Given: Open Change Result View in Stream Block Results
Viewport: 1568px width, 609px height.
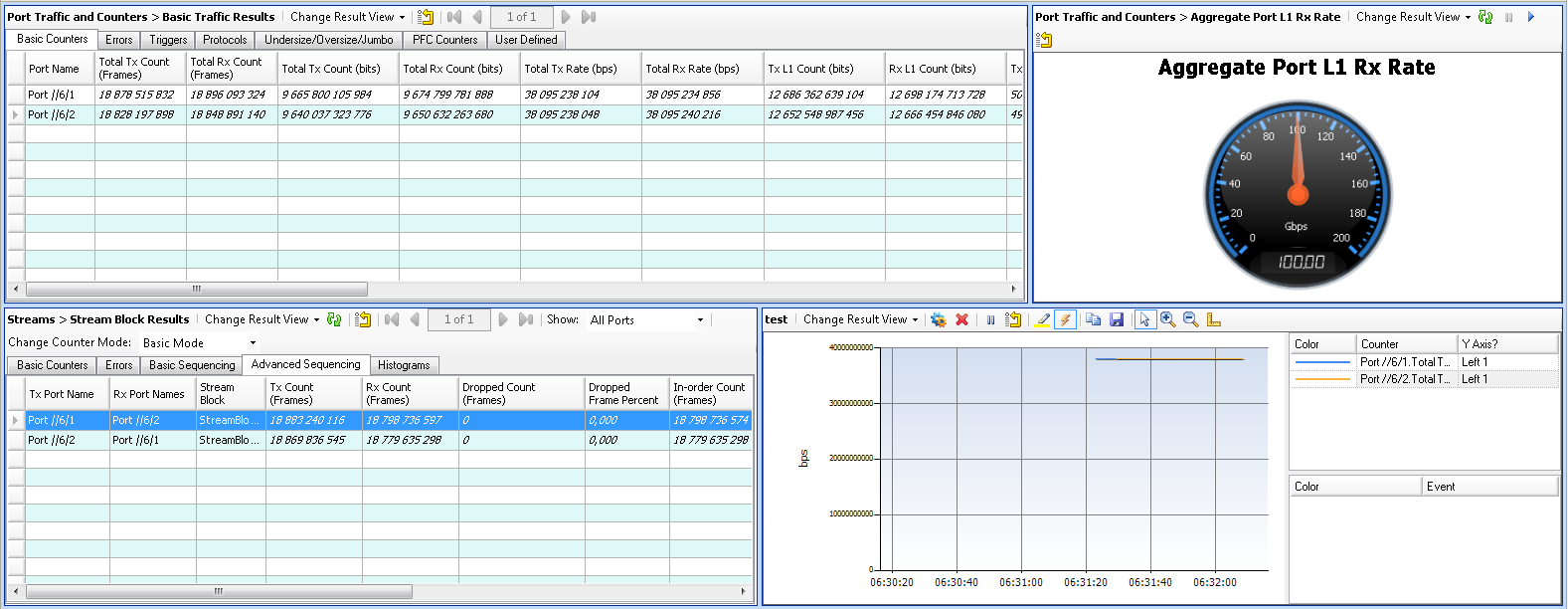Looking at the screenshot, I should (261, 319).
